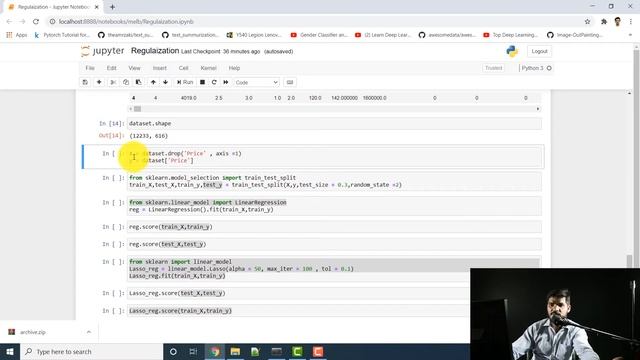
Task: Click the output table scroll-right arrow
Action: [x=538, y=109]
